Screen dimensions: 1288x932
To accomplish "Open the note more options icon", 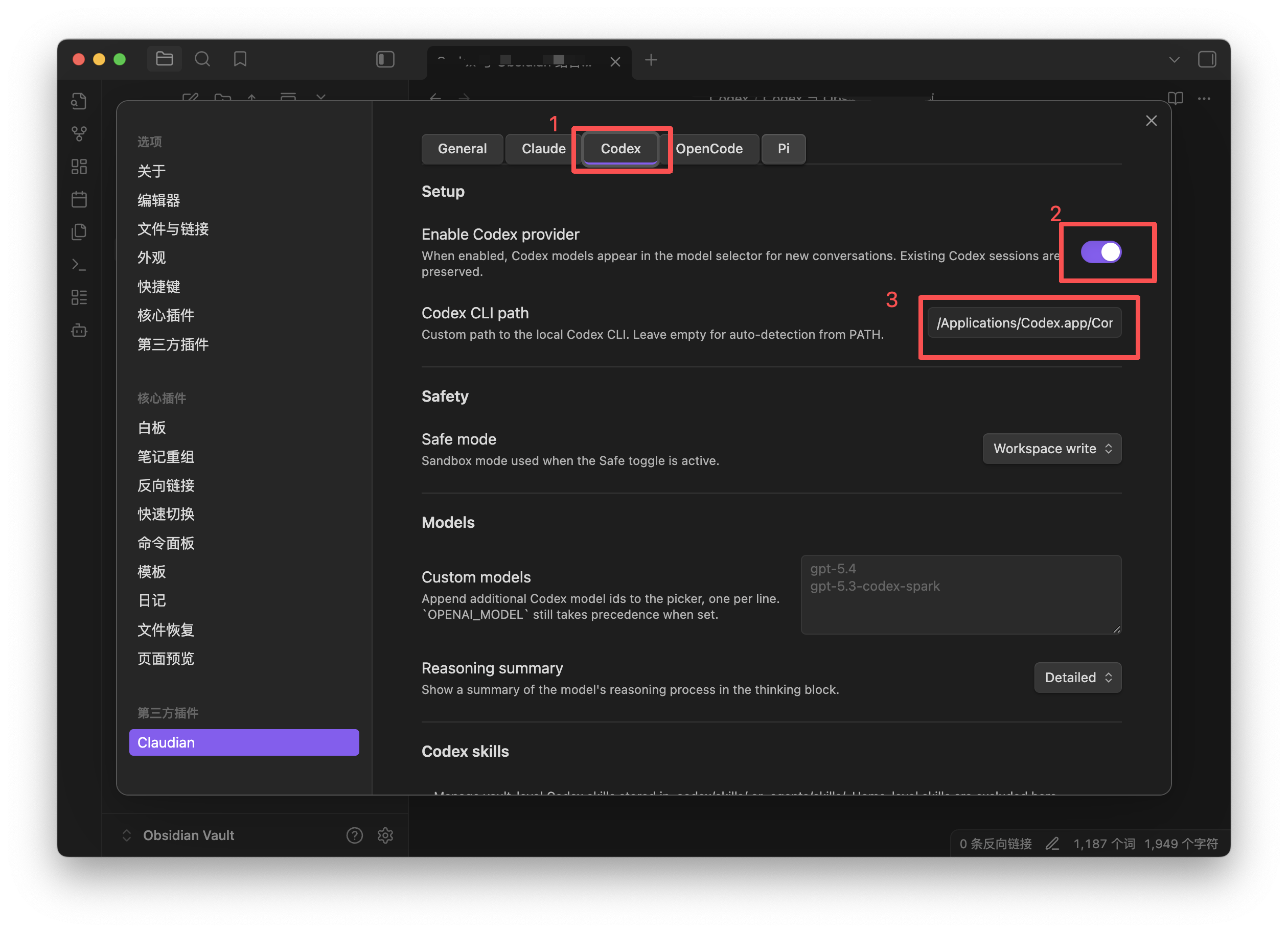I will click(x=1204, y=98).
